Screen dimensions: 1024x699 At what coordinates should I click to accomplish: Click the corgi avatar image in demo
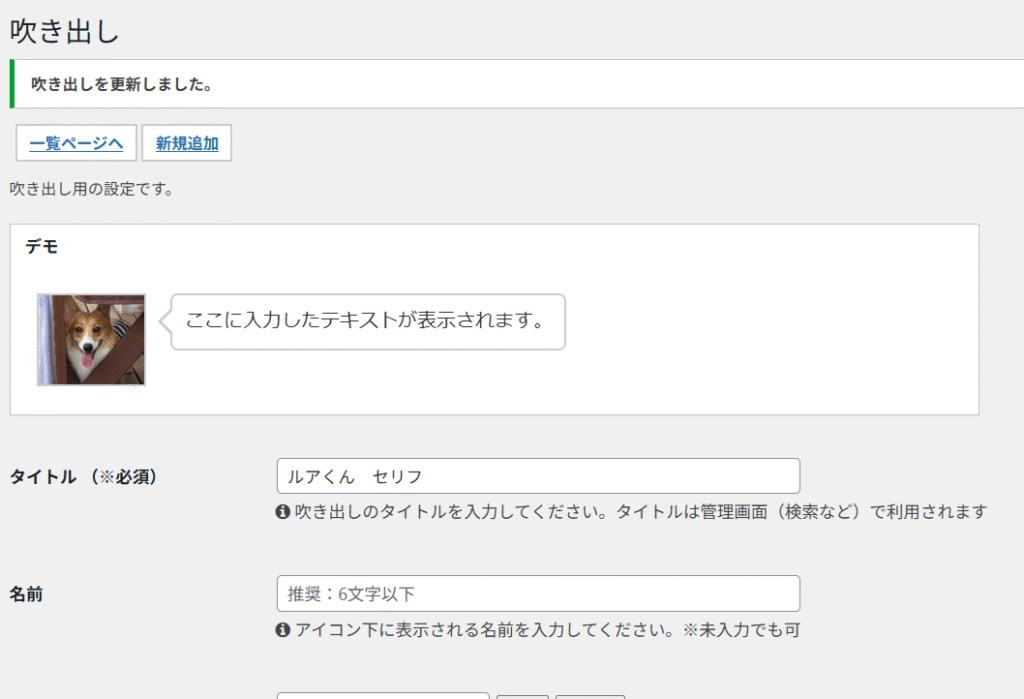click(92, 340)
